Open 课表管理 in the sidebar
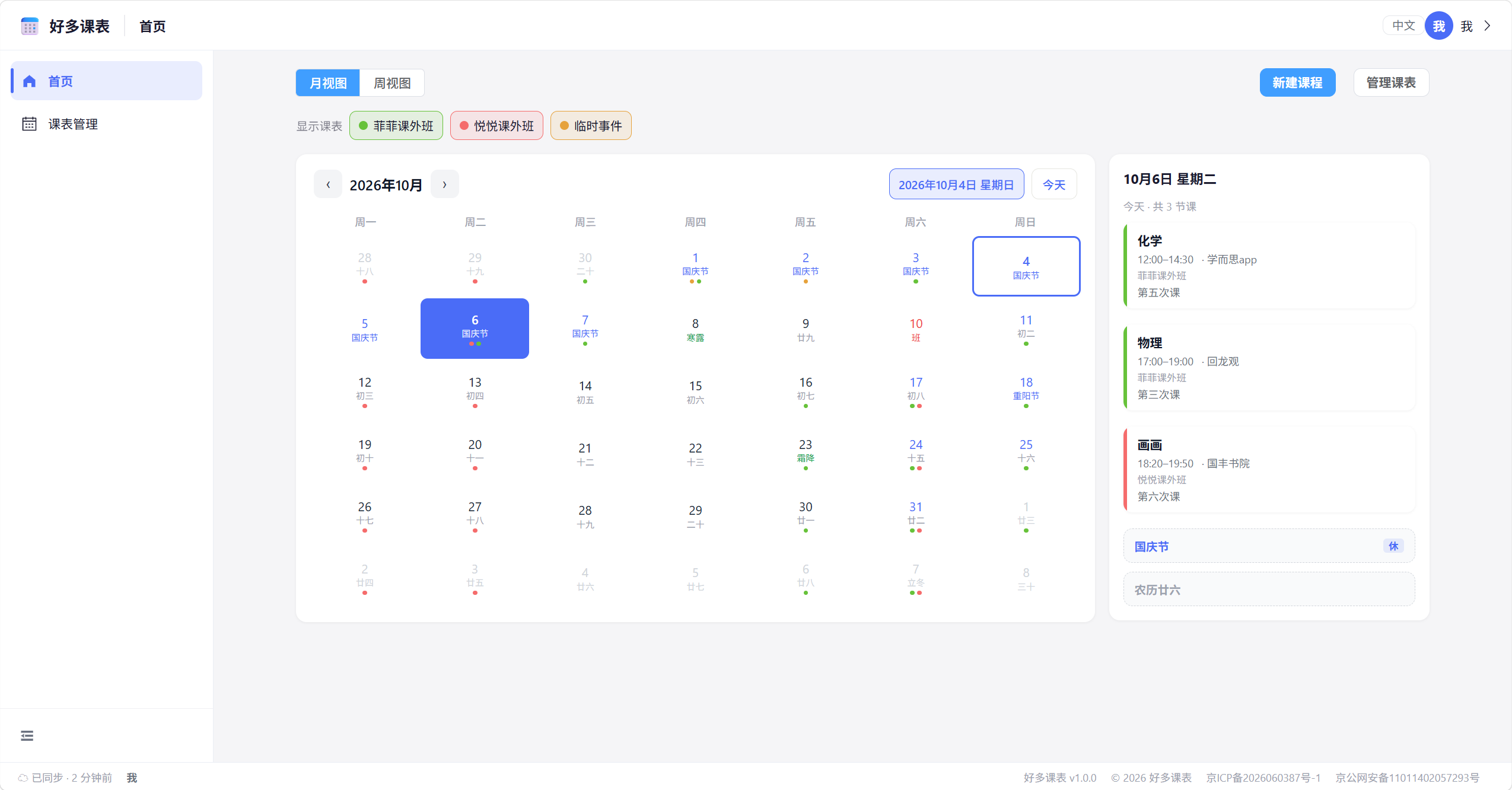This screenshot has height=790, width=1512. click(107, 124)
